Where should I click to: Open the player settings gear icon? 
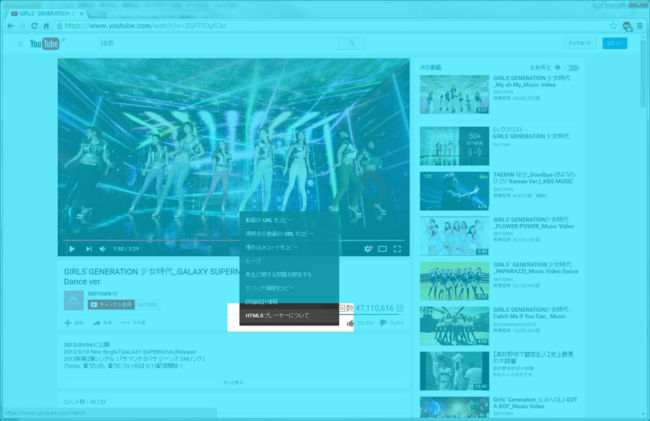pyautogui.click(x=368, y=249)
